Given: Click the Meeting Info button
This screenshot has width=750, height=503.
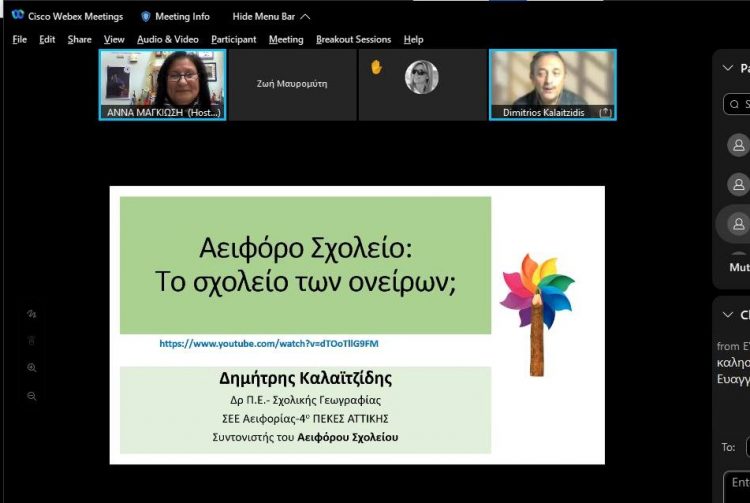Looking at the screenshot, I should [176, 17].
